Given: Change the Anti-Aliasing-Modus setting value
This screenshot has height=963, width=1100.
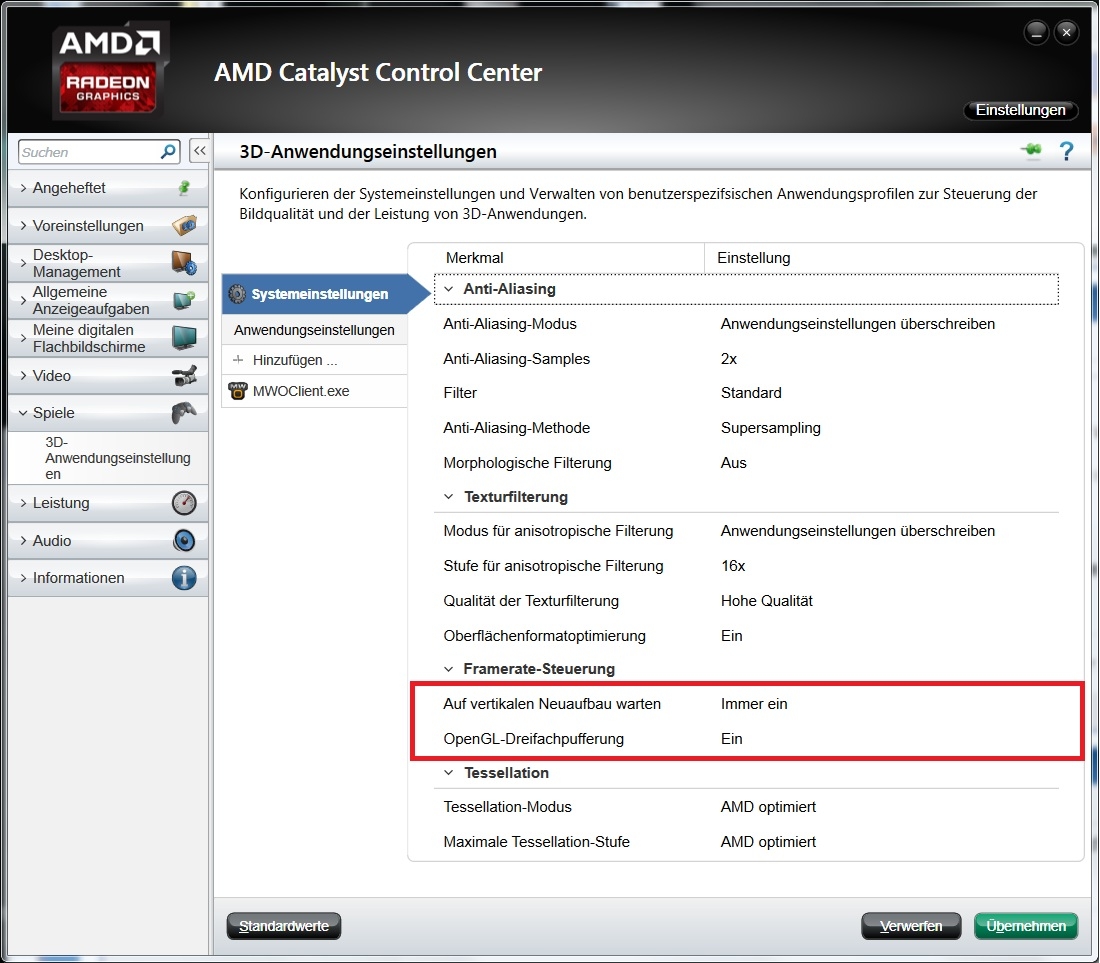Looking at the screenshot, I should pyautogui.click(x=857, y=324).
